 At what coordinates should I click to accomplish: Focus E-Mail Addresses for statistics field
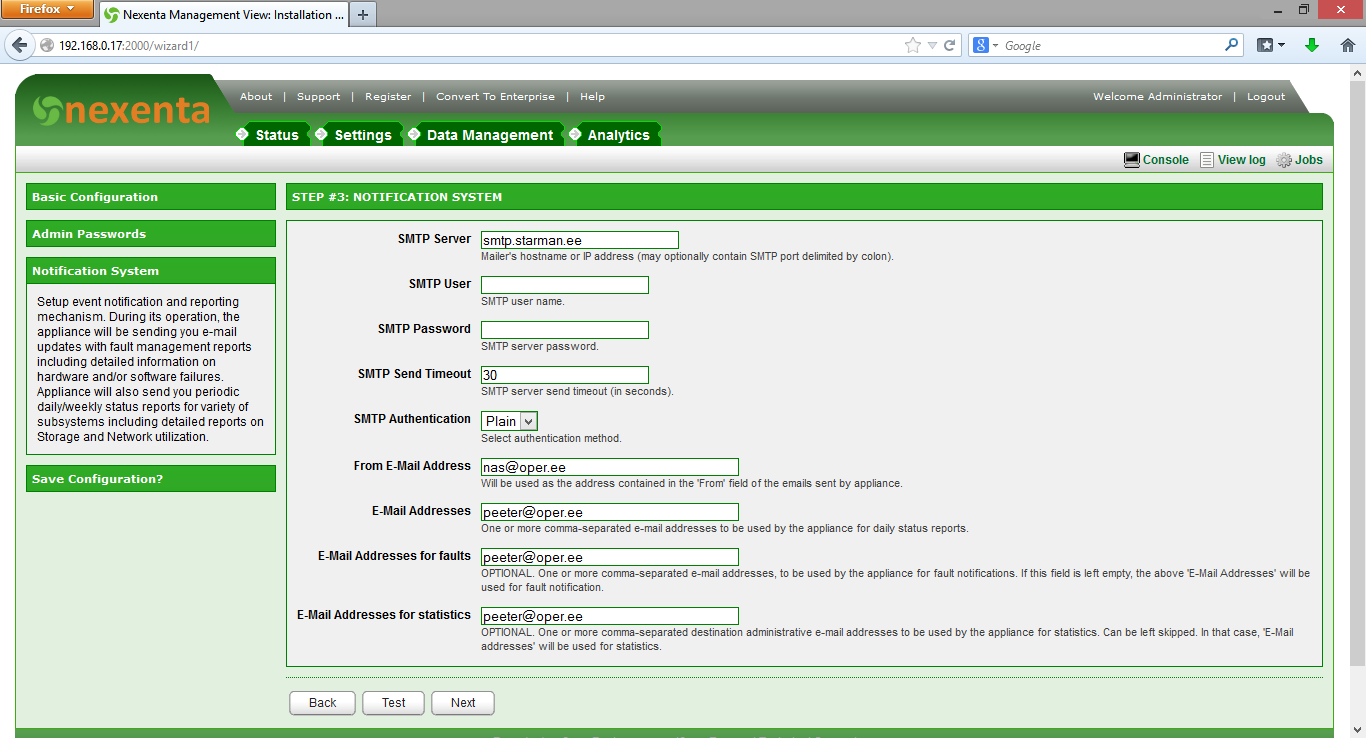[610, 616]
